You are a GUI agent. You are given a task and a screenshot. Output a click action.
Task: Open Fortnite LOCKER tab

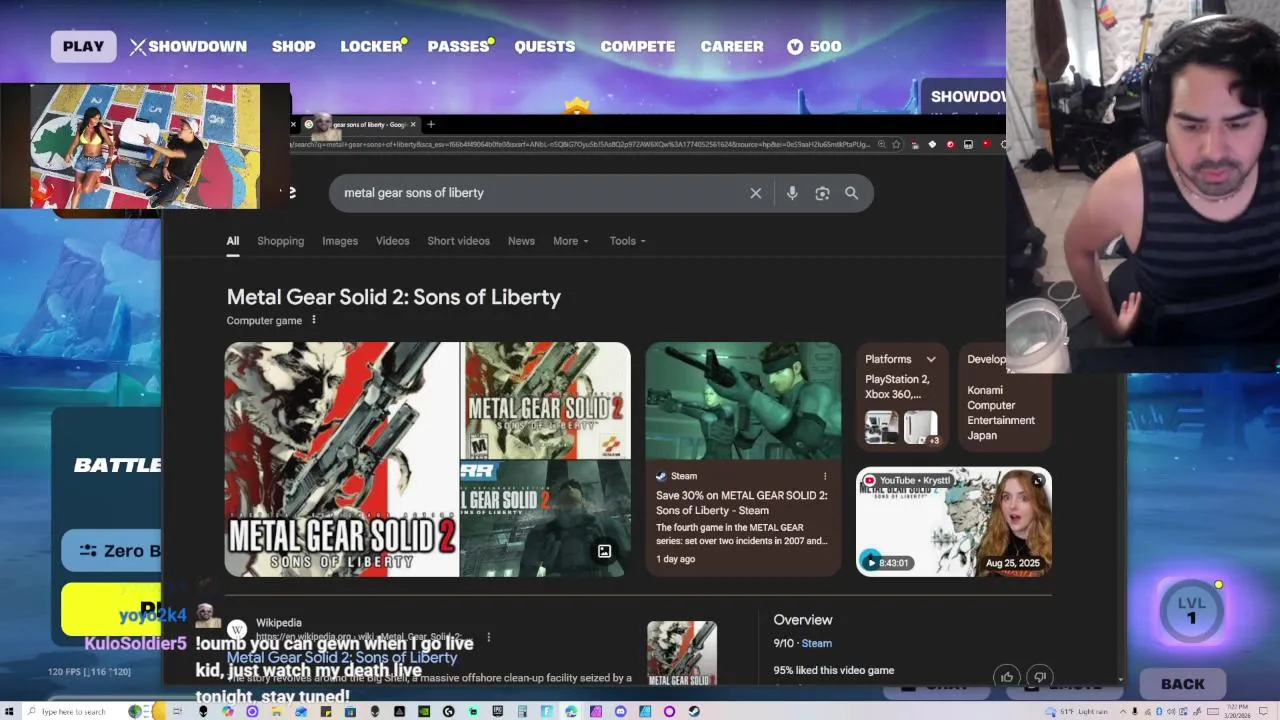point(371,46)
